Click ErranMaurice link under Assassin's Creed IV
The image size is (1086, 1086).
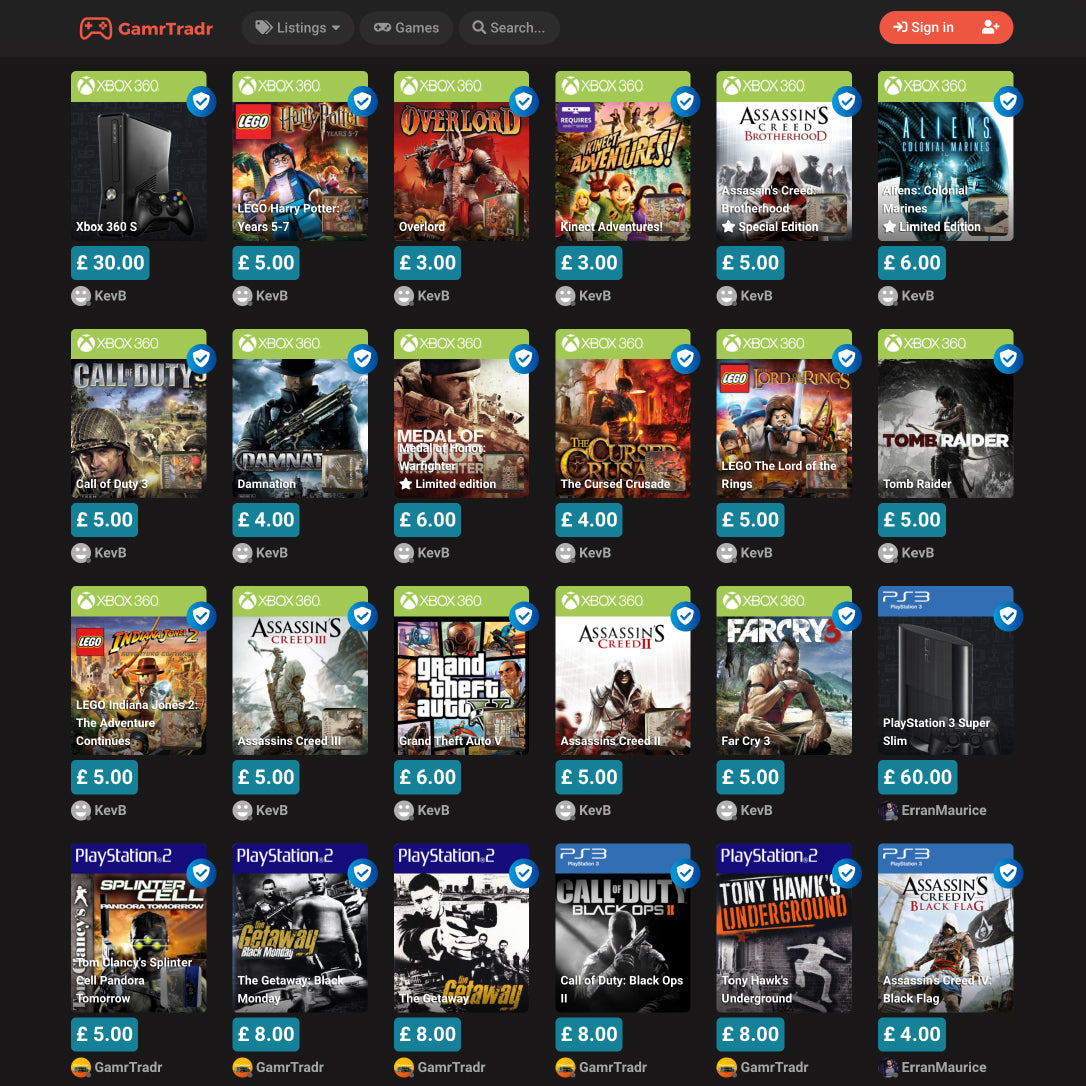coord(943,1067)
